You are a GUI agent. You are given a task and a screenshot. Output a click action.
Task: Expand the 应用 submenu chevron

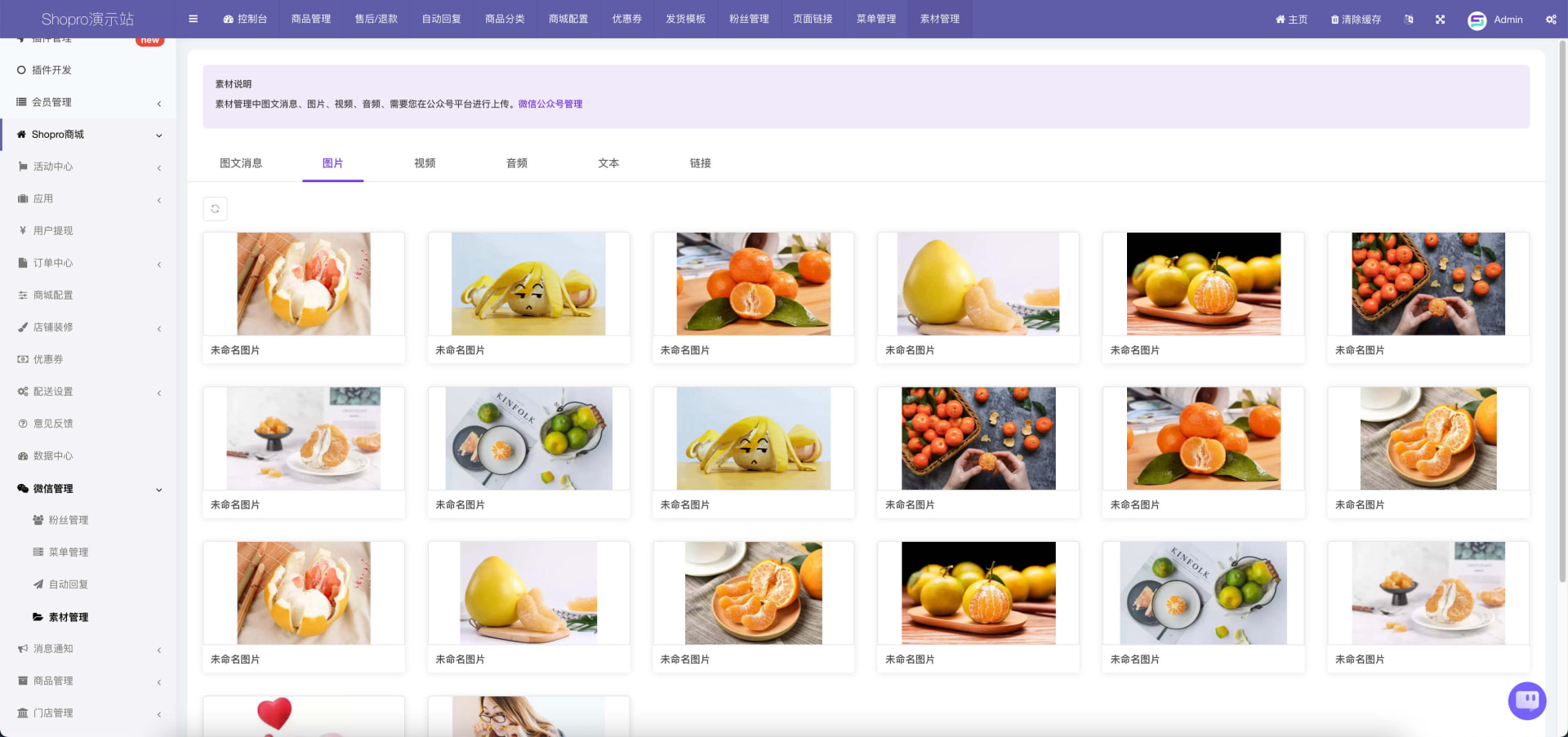(159, 200)
